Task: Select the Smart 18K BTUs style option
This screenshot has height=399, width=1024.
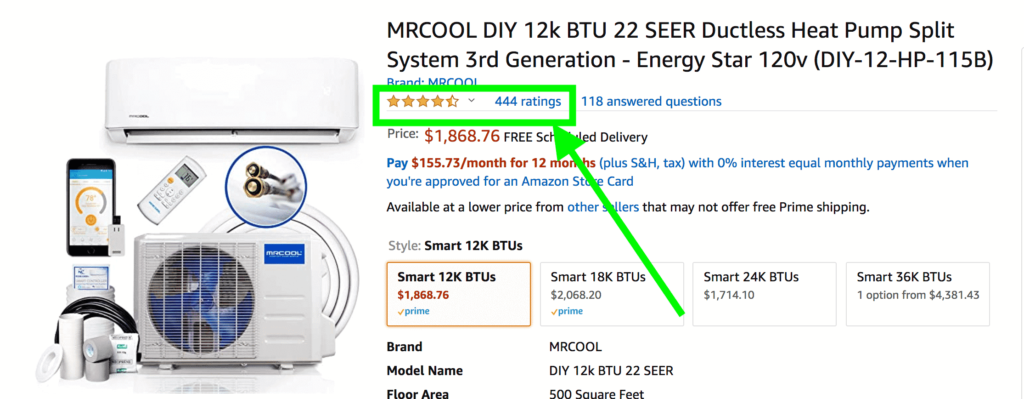Action: [x=612, y=294]
